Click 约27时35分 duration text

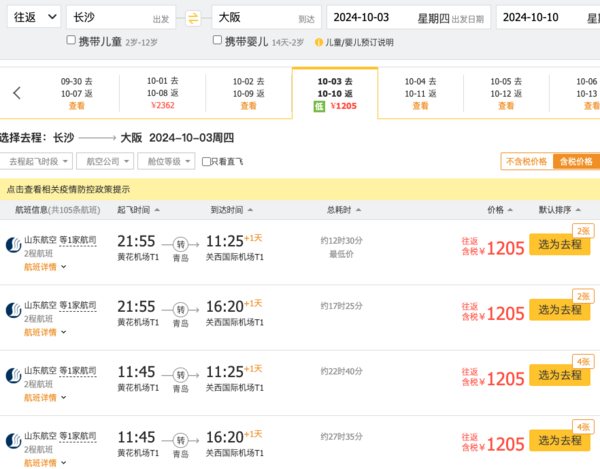click(341, 436)
